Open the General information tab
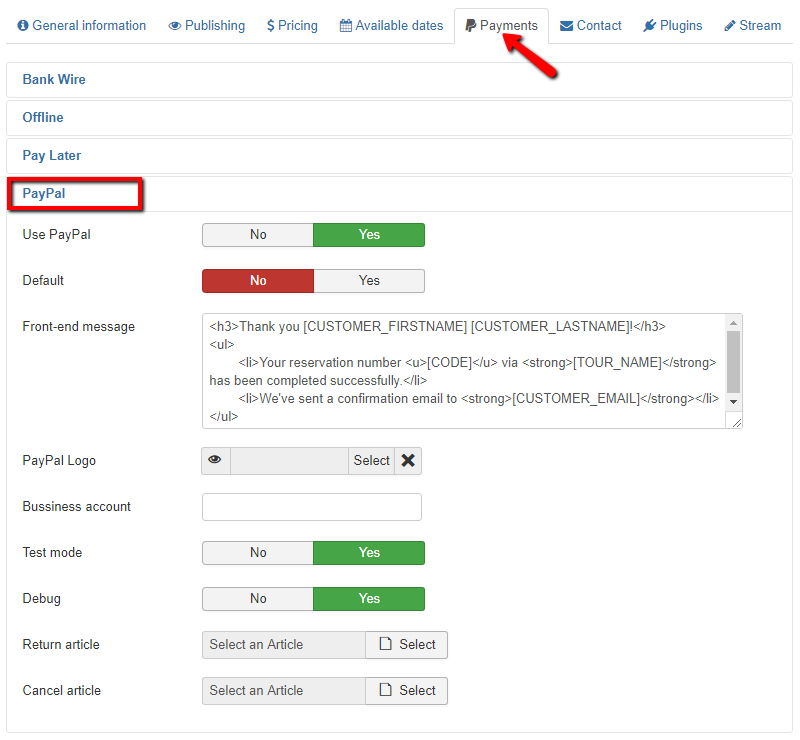Viewport: 800px width, 740px height. coord(82,26)
